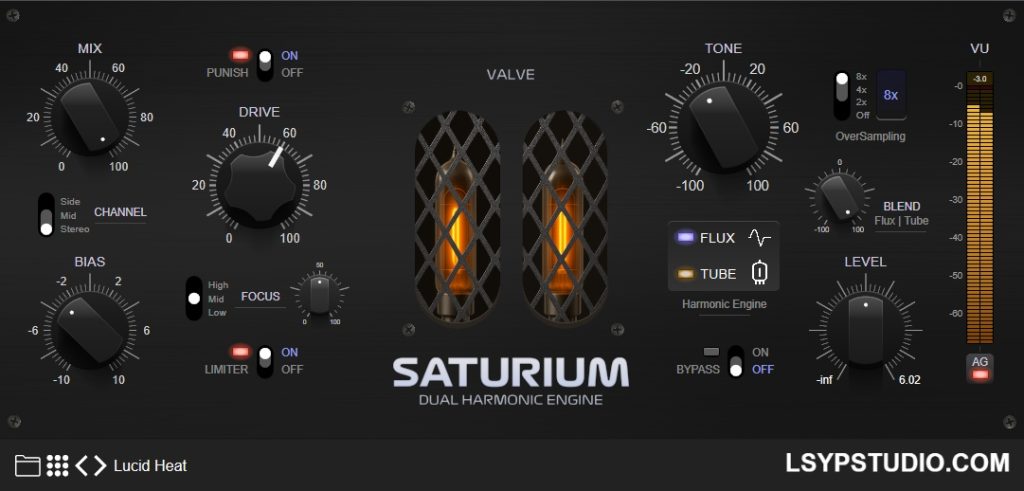Open the preset folder browser icon
The image size is (1024, 491).
(27, 466)
